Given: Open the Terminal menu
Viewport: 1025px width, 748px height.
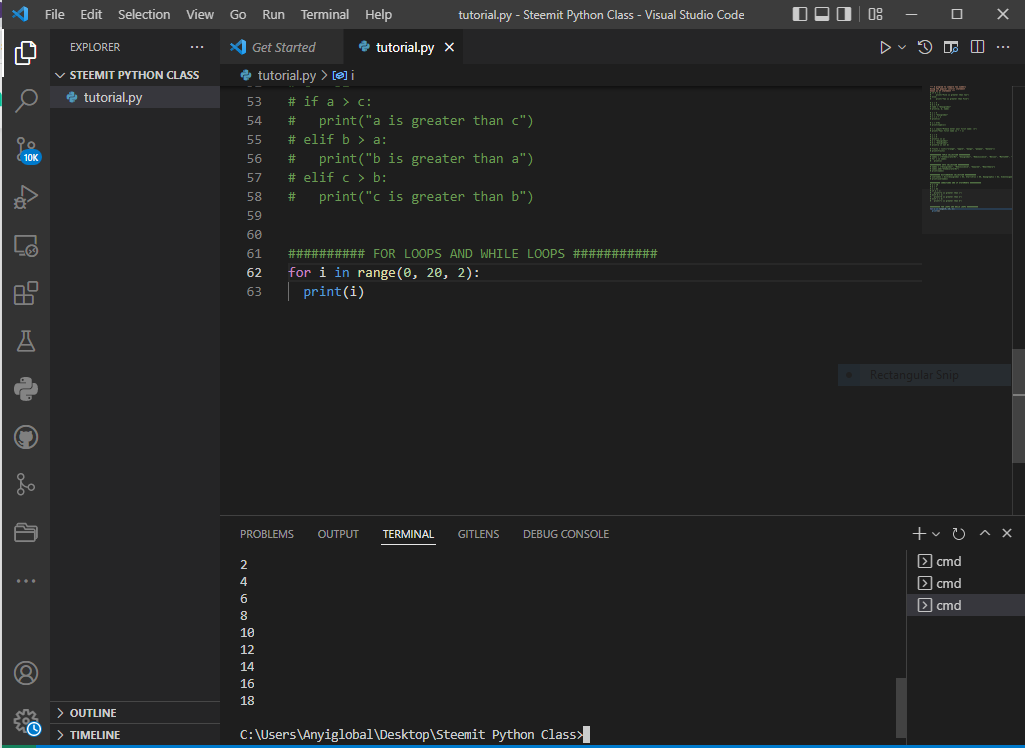Looking at the screenshot, I should point(325,15).
